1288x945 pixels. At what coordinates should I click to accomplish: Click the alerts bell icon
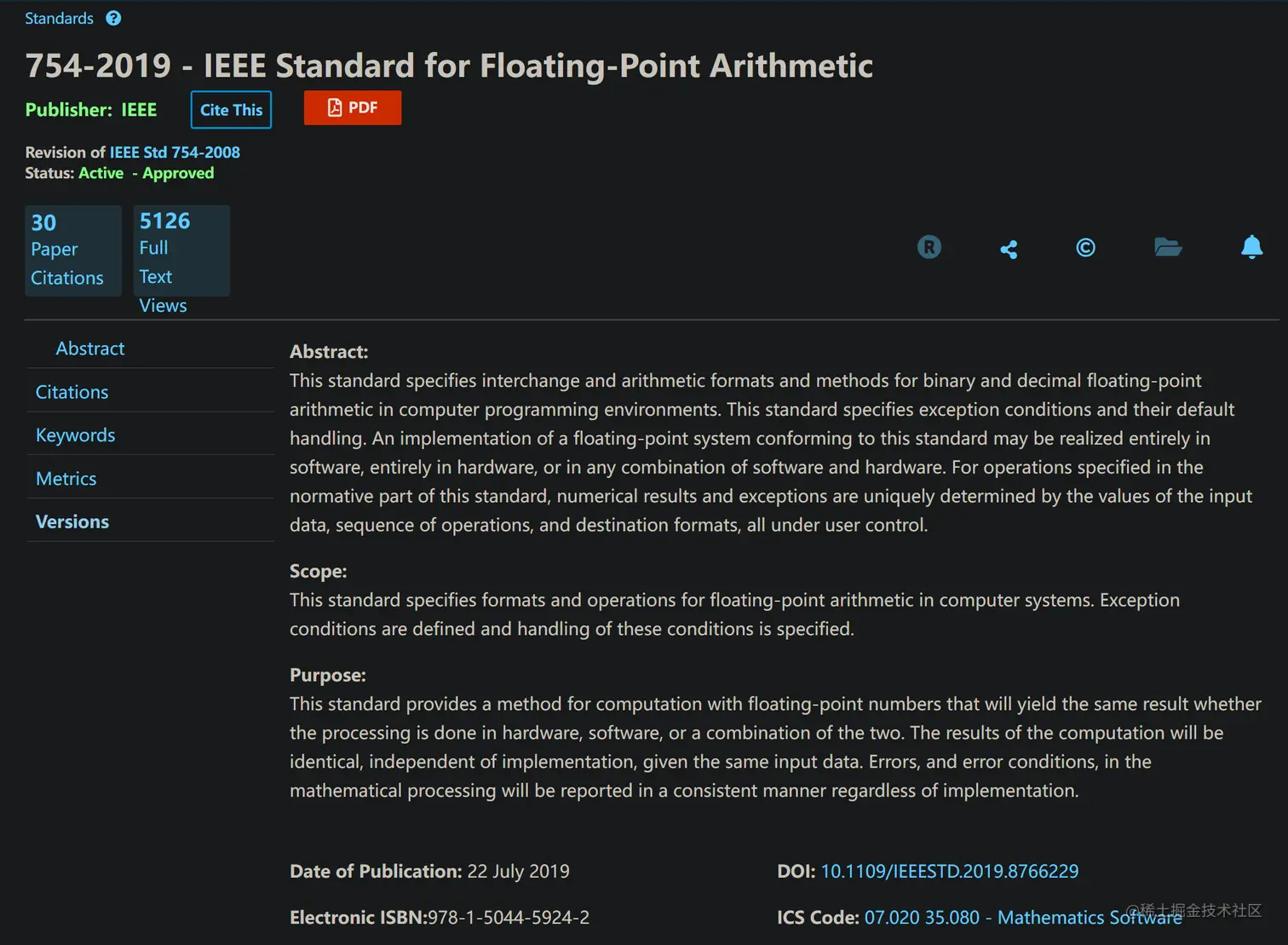coord(1251,247)
